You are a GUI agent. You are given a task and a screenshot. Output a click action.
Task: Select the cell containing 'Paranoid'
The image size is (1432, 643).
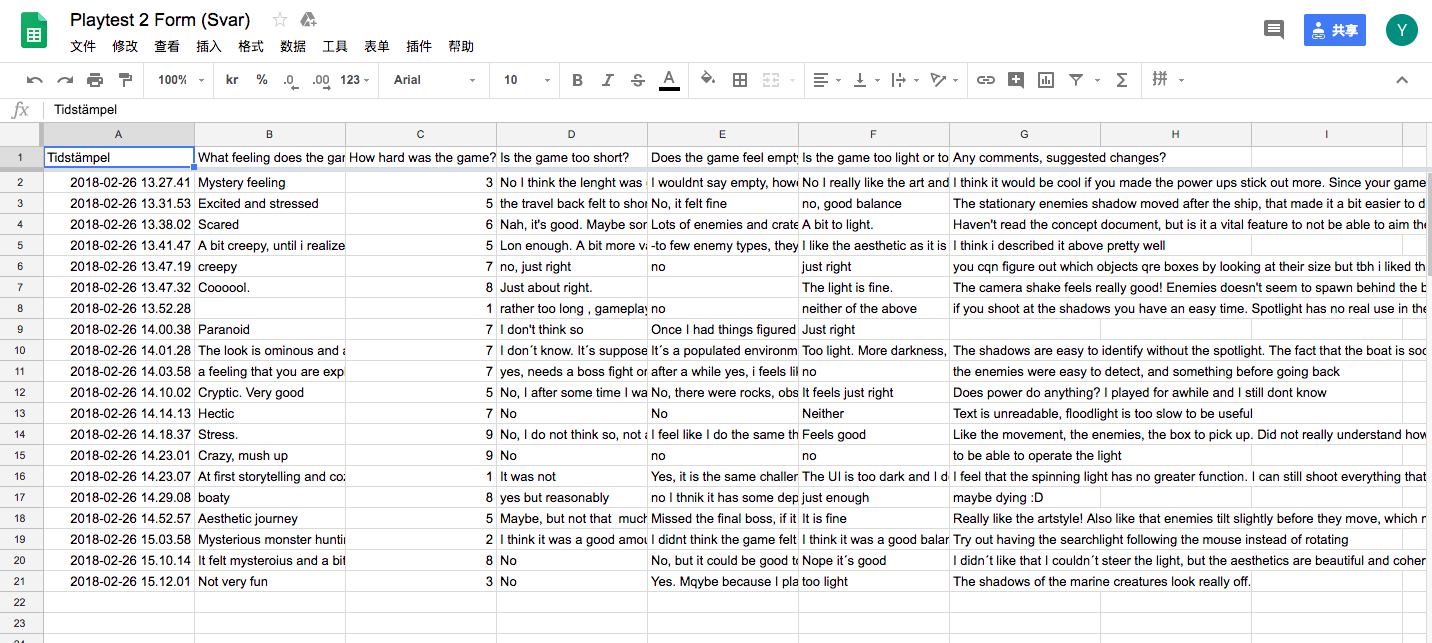click(x=269, y=329)
